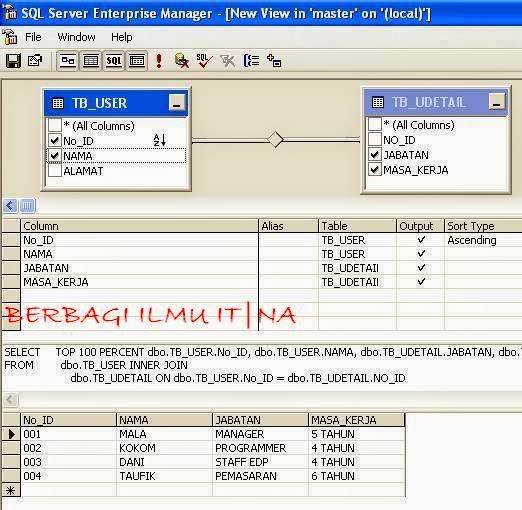Check ALAMAT in TB_USER table

pos(55,170)
